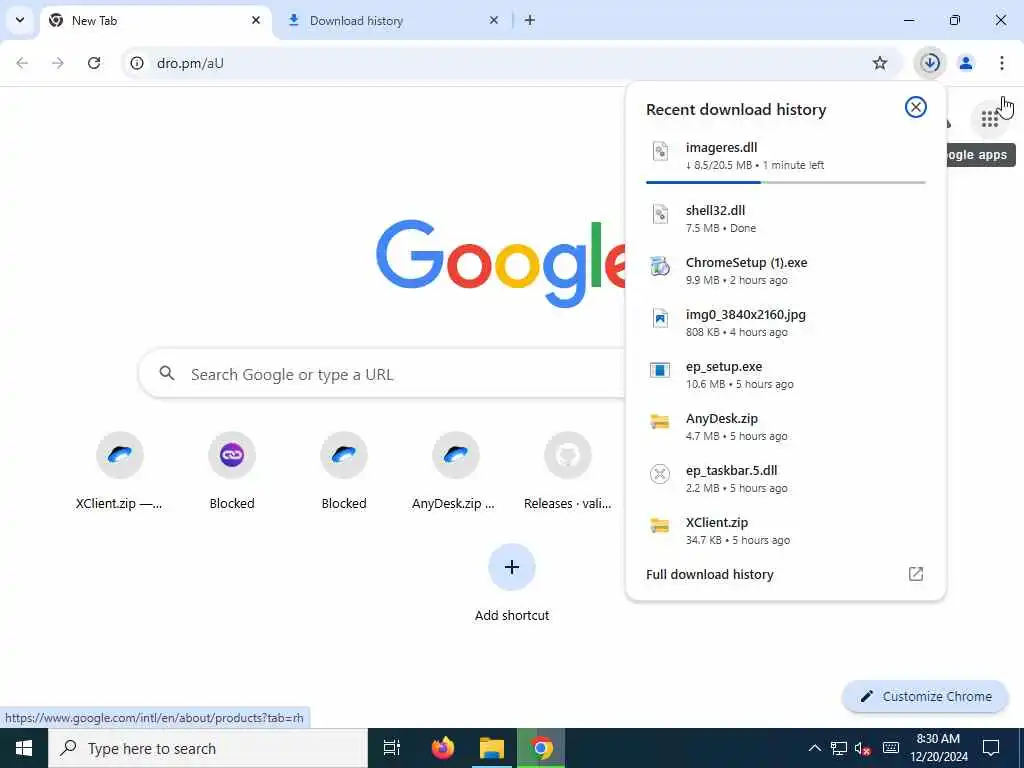
Task: Close the New Tab tab
Action: tap(256, 20)
